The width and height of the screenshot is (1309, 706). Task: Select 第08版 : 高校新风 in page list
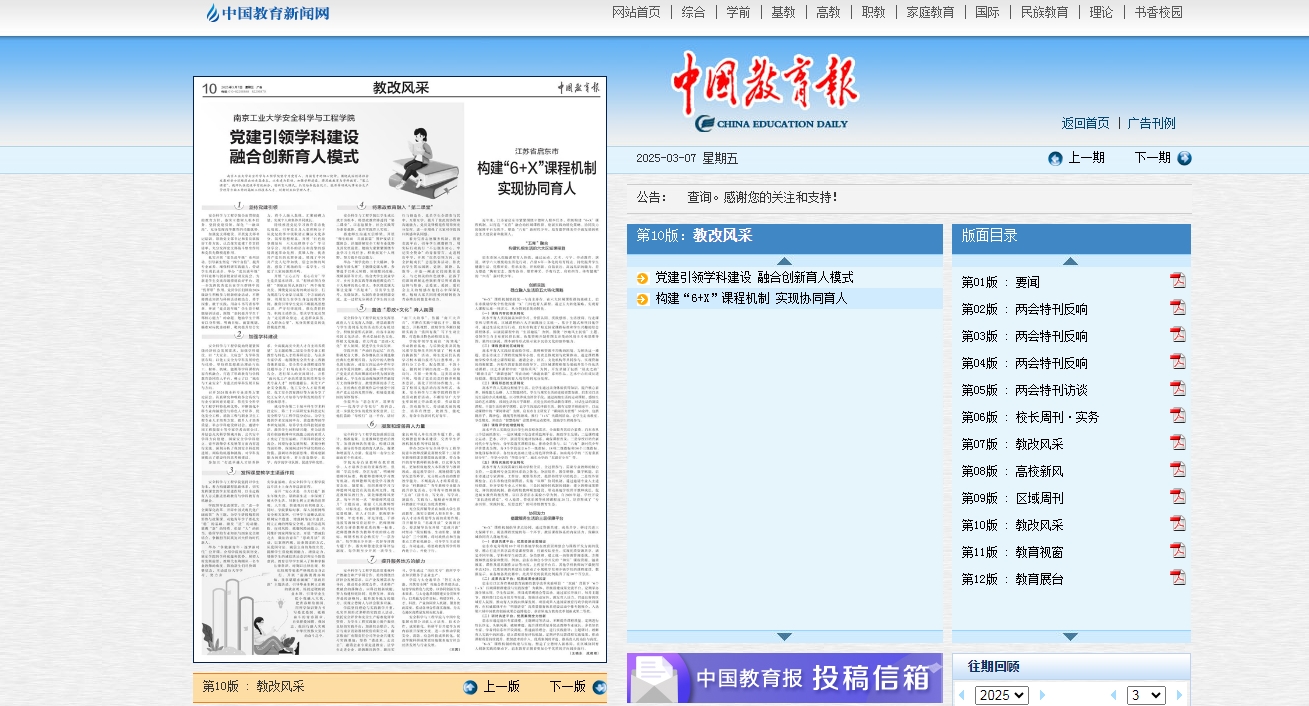1012,471
